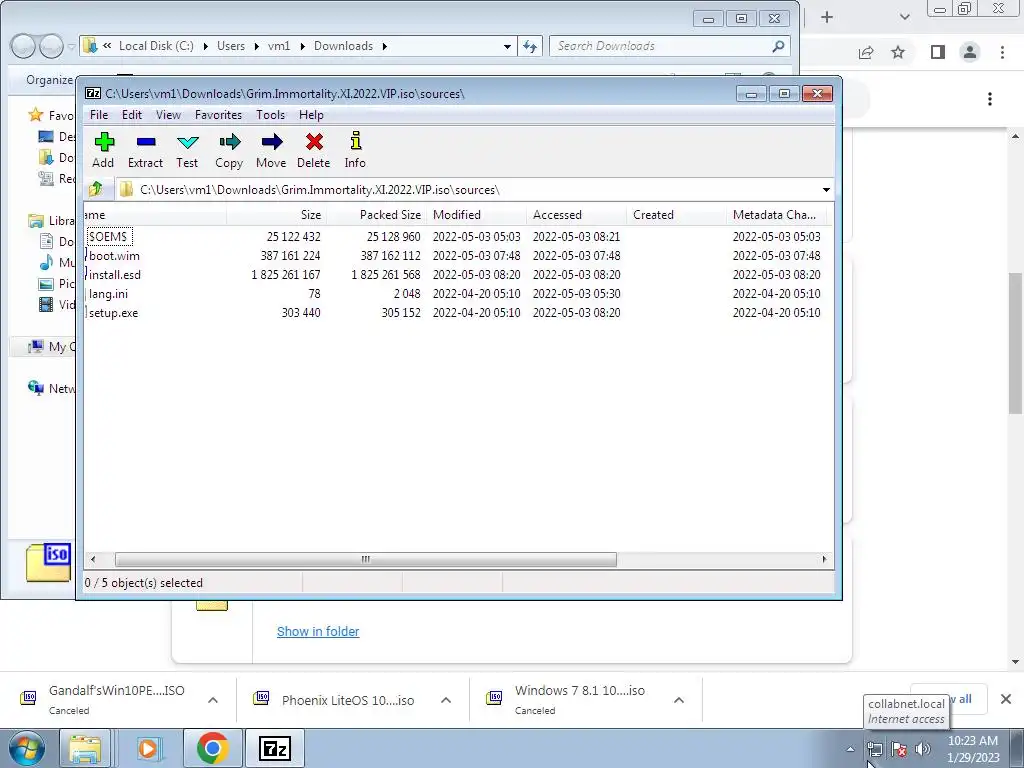This screenshot has width=1024, height=768.
Task: Toggle Chrome side panel icon
Action: [x=938, y=52]
